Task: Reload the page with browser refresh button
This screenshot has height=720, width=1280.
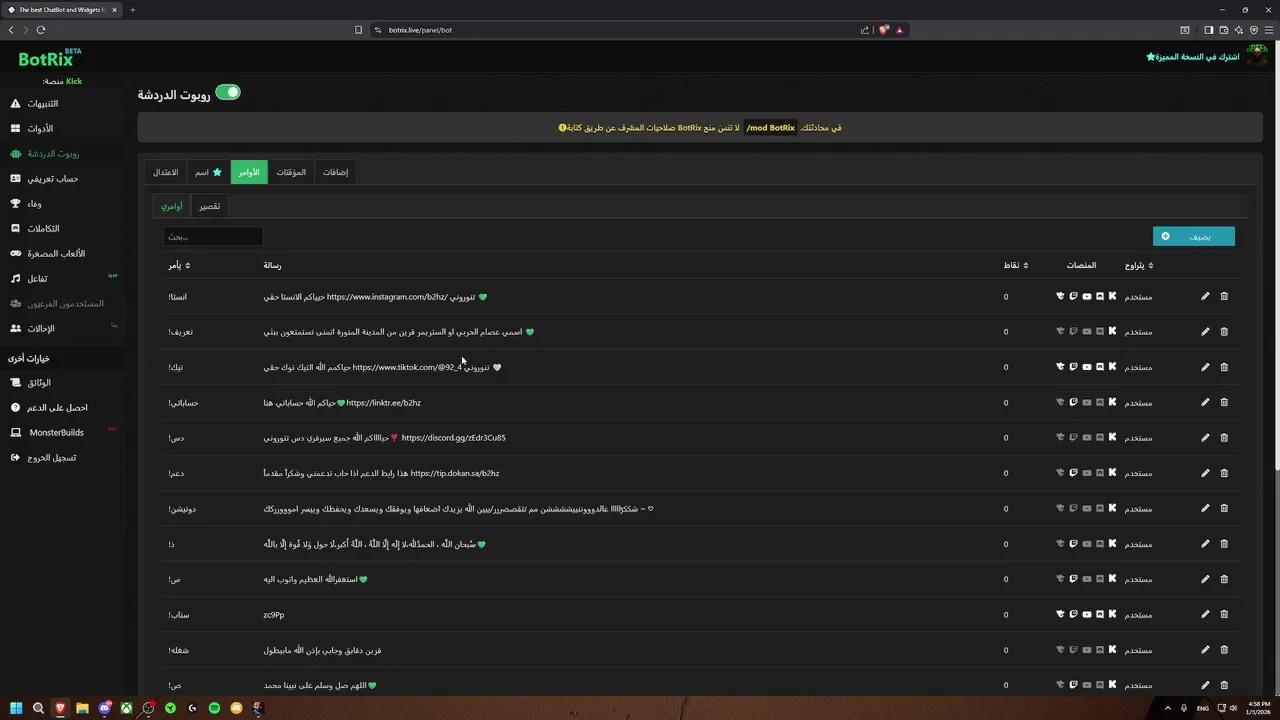Action: [41, 30]
